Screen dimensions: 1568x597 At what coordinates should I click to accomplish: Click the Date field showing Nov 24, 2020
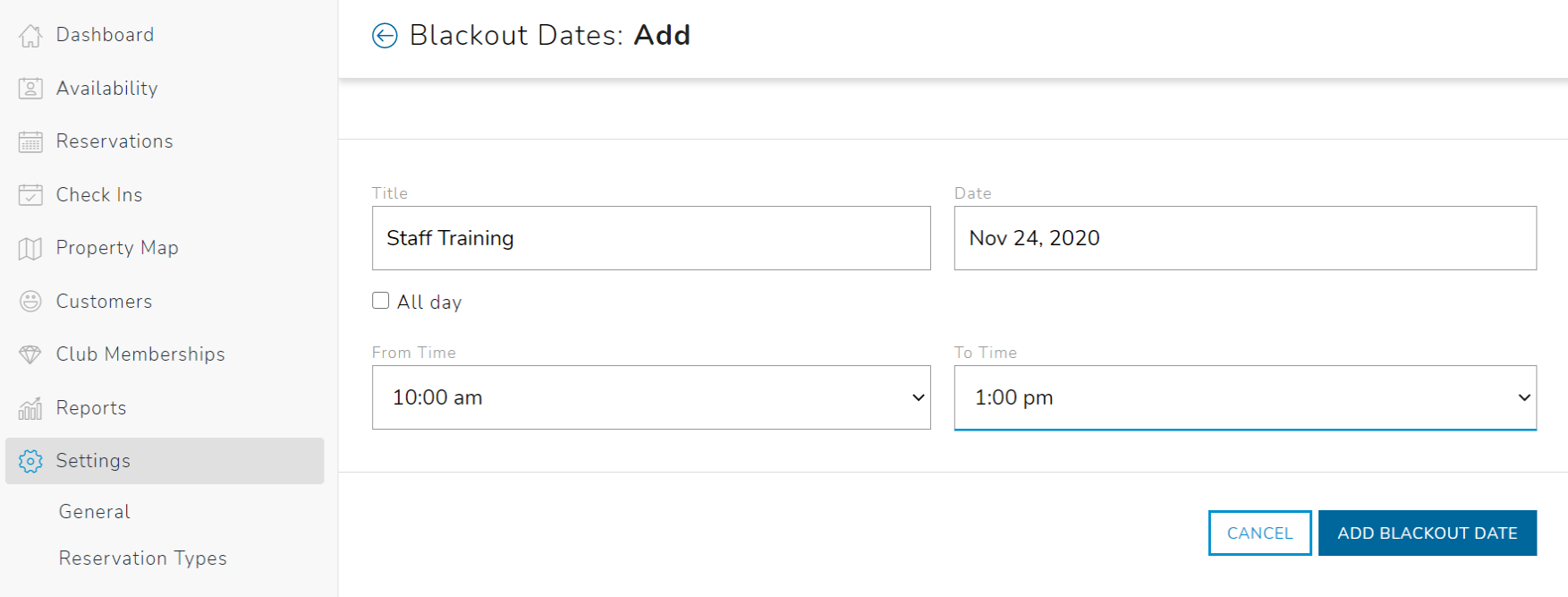[x=1244, y=238]
